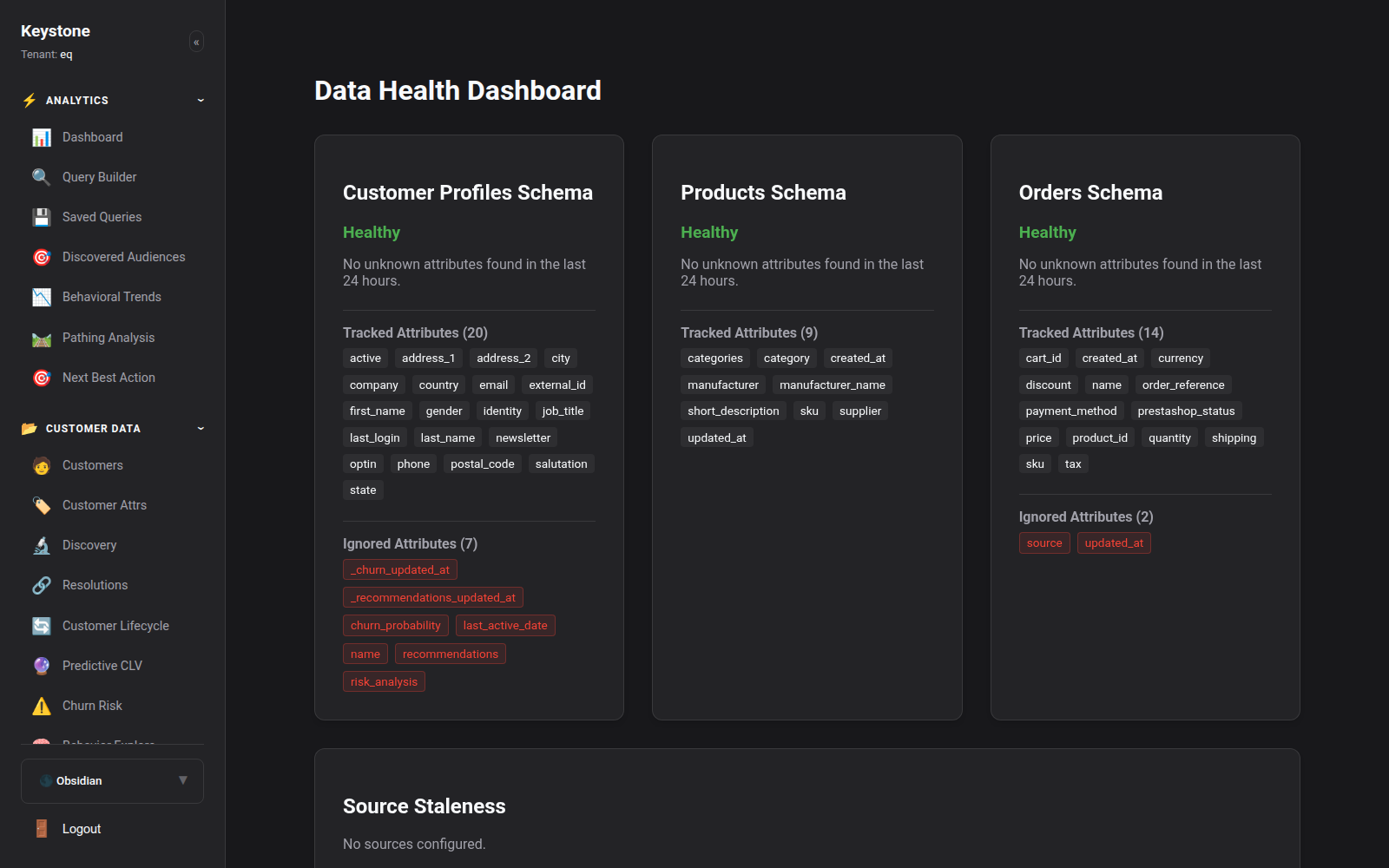Collapse the Customer Data section chevron
This screenshot has width=1389, height=868.
pos(201,429)
